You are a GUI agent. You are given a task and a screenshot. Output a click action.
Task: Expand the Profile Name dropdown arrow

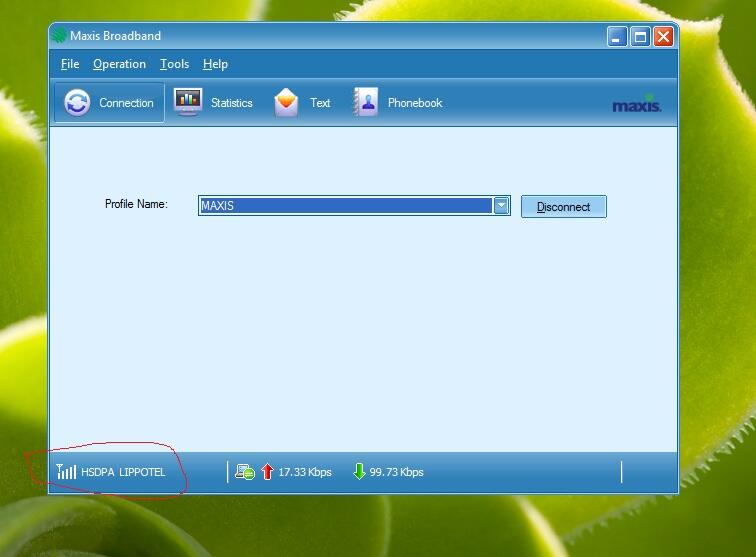click(x=501, y=205)
